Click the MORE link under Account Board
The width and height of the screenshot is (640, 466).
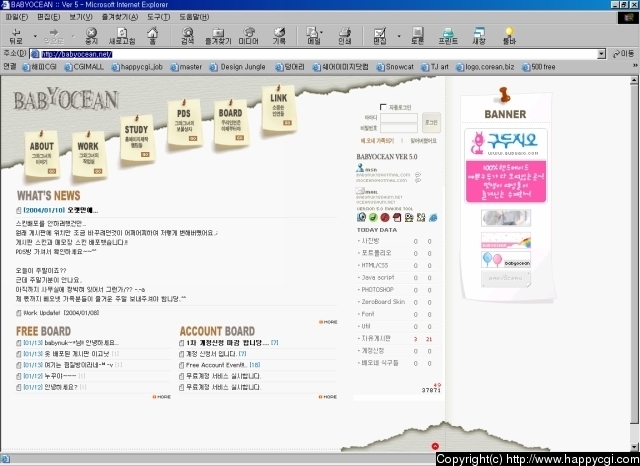[x=328, y=397]
